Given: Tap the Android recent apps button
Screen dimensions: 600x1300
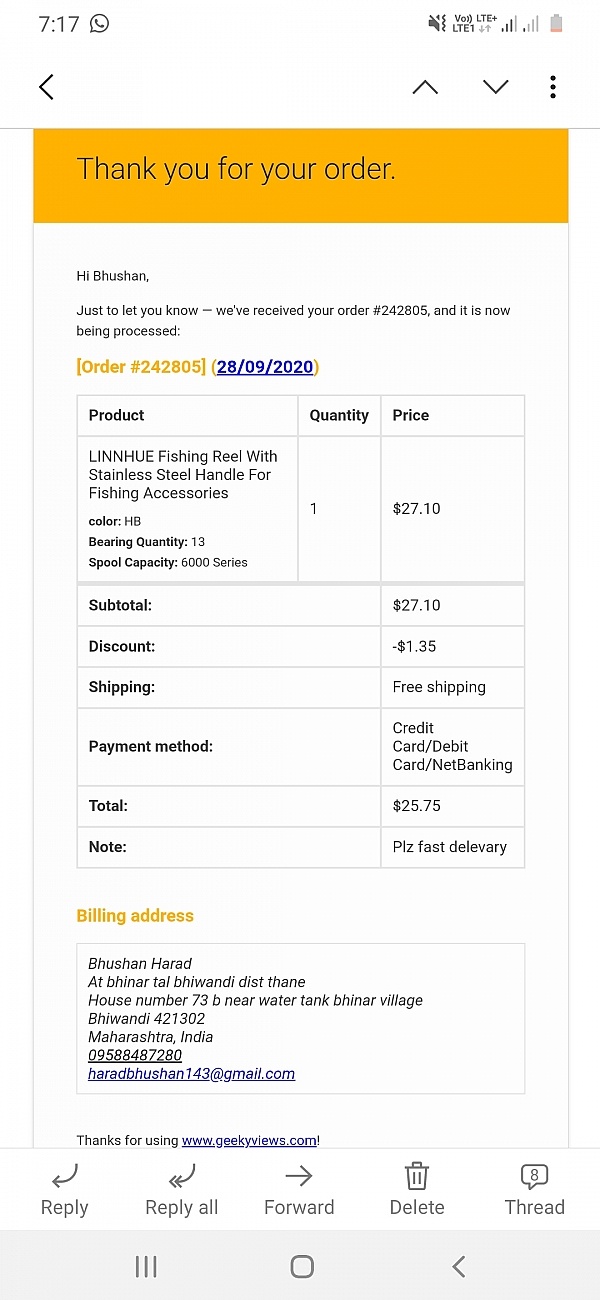Looking at the screenshot, I should (x=146, y=1267).
